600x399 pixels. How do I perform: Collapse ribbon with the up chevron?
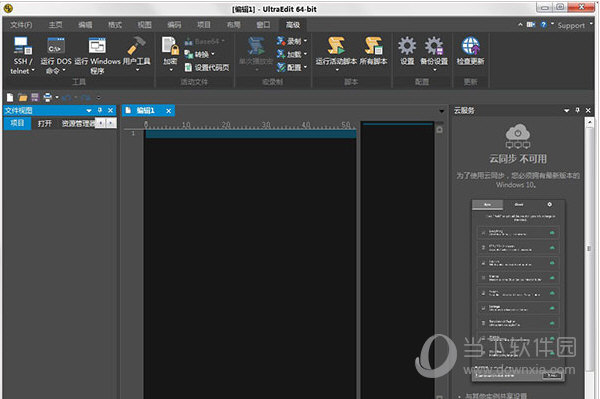pos(520,24)
